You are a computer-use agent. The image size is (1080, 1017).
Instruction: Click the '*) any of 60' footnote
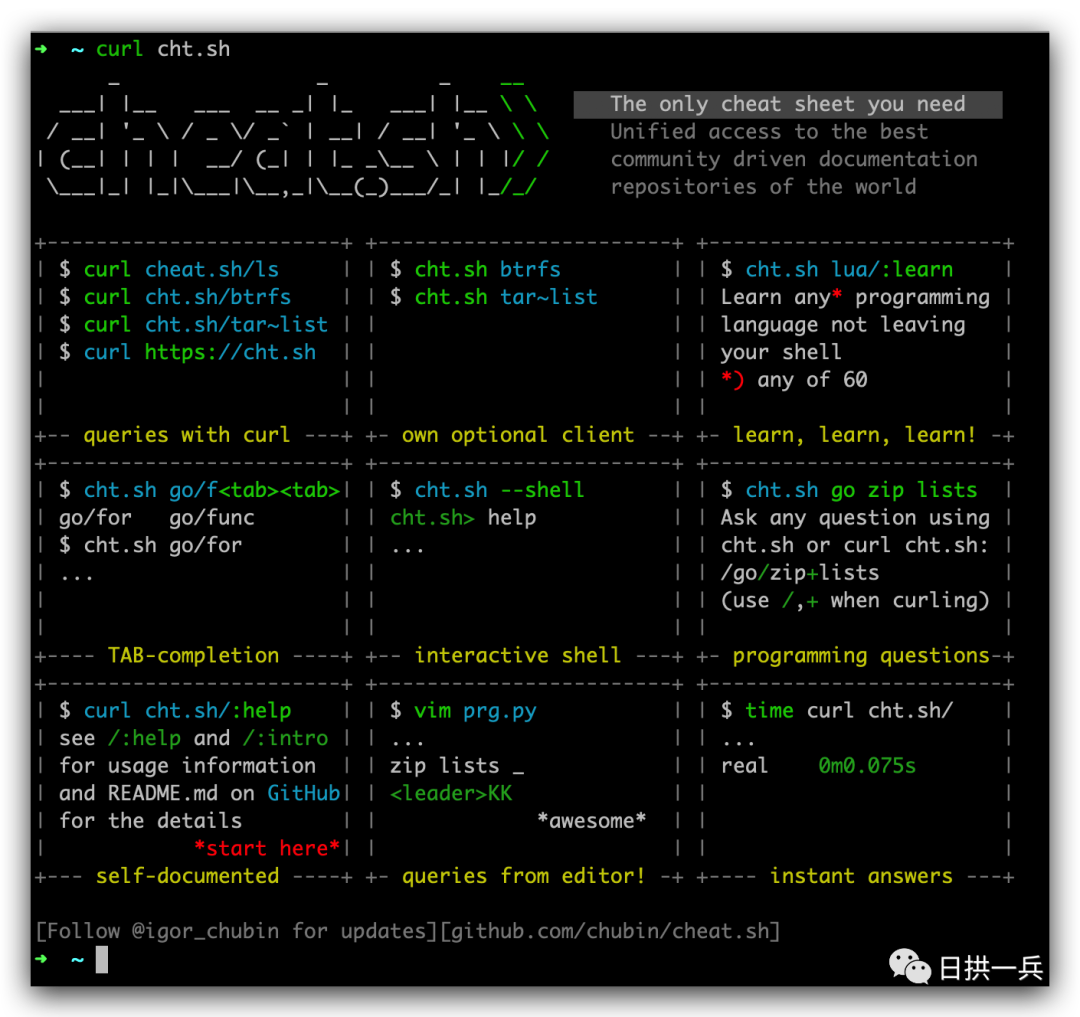coord(794,380)
